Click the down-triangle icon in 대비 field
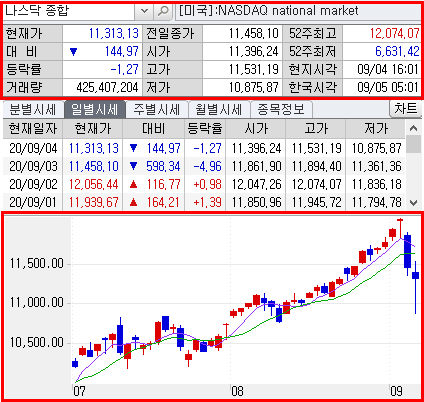This screenshot has height=402, width=424. coord(74,52)
